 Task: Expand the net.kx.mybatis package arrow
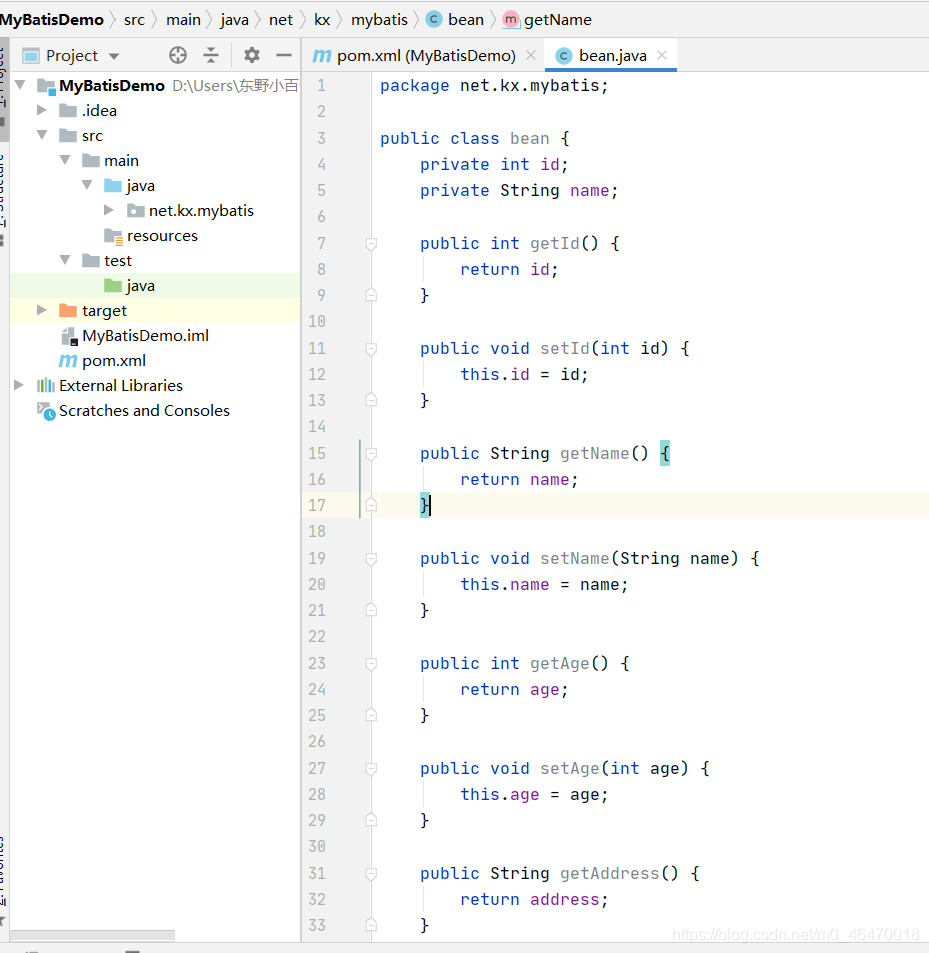109,210
